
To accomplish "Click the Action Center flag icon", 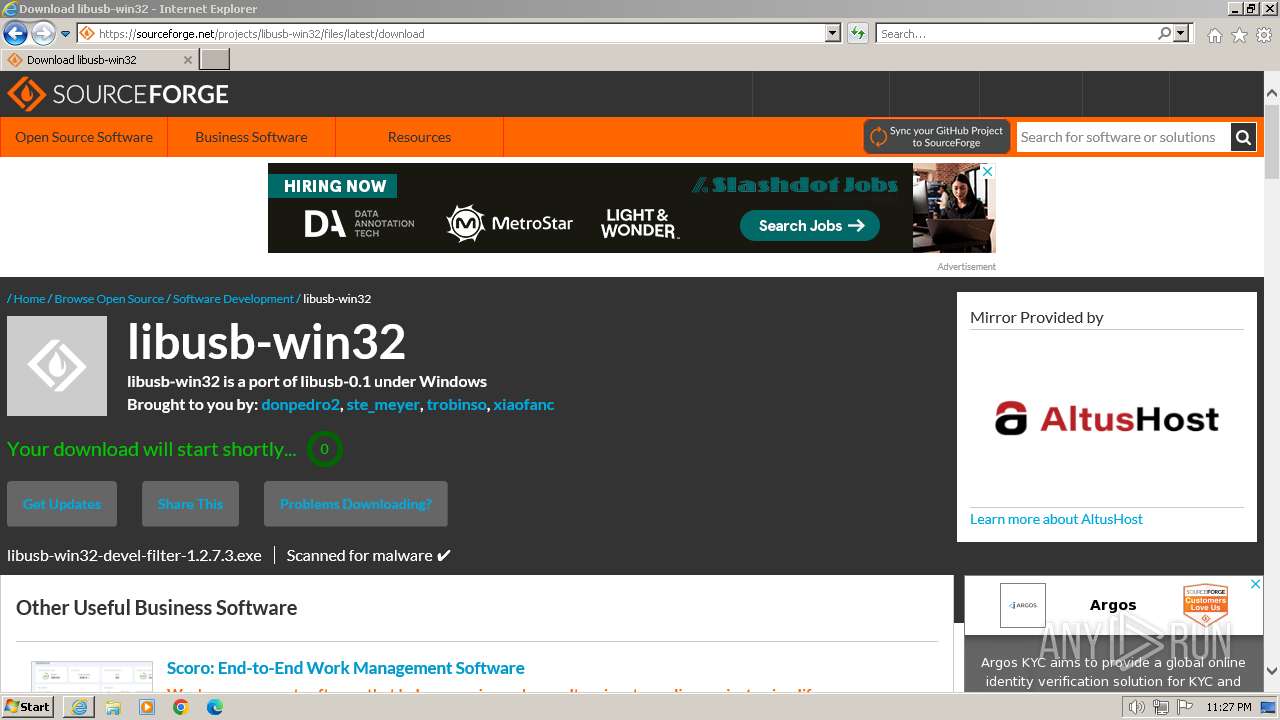I will point(1185,707).
